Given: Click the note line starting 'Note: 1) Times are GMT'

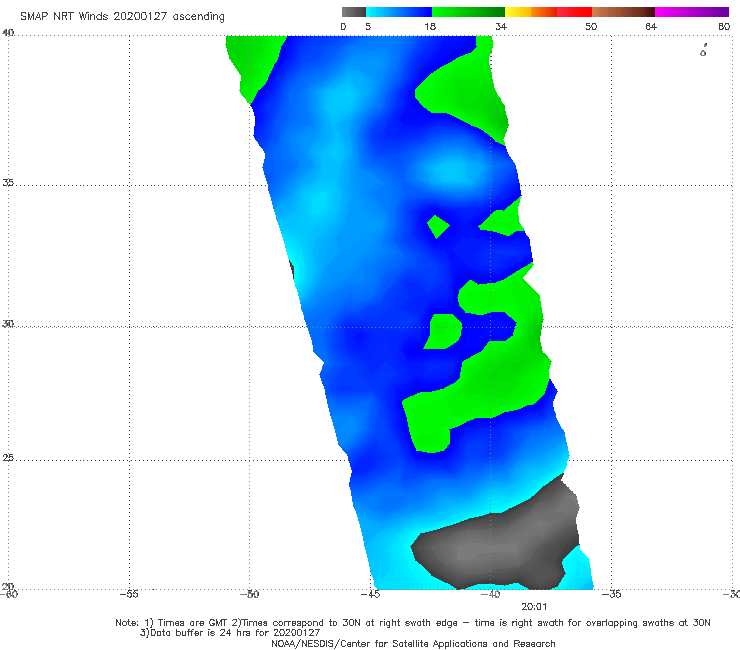Looking at the screenshot, I should pyautogui.click(x=412, y=623).
